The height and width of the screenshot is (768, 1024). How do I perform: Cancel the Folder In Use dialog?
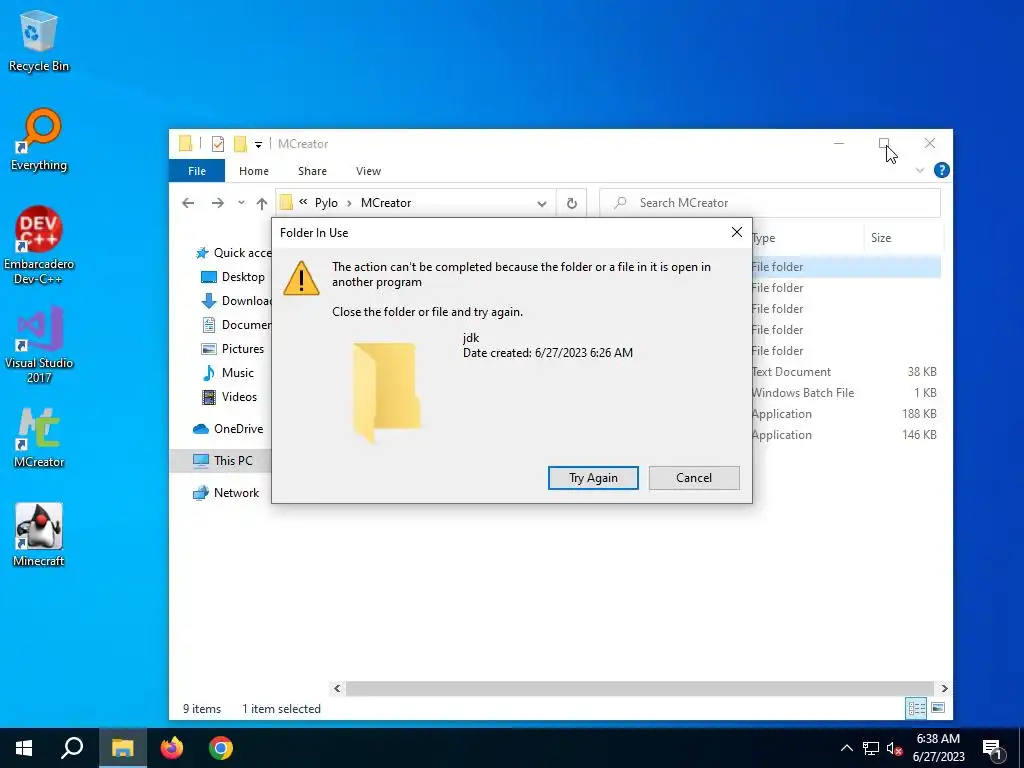(x=694, y=477)
